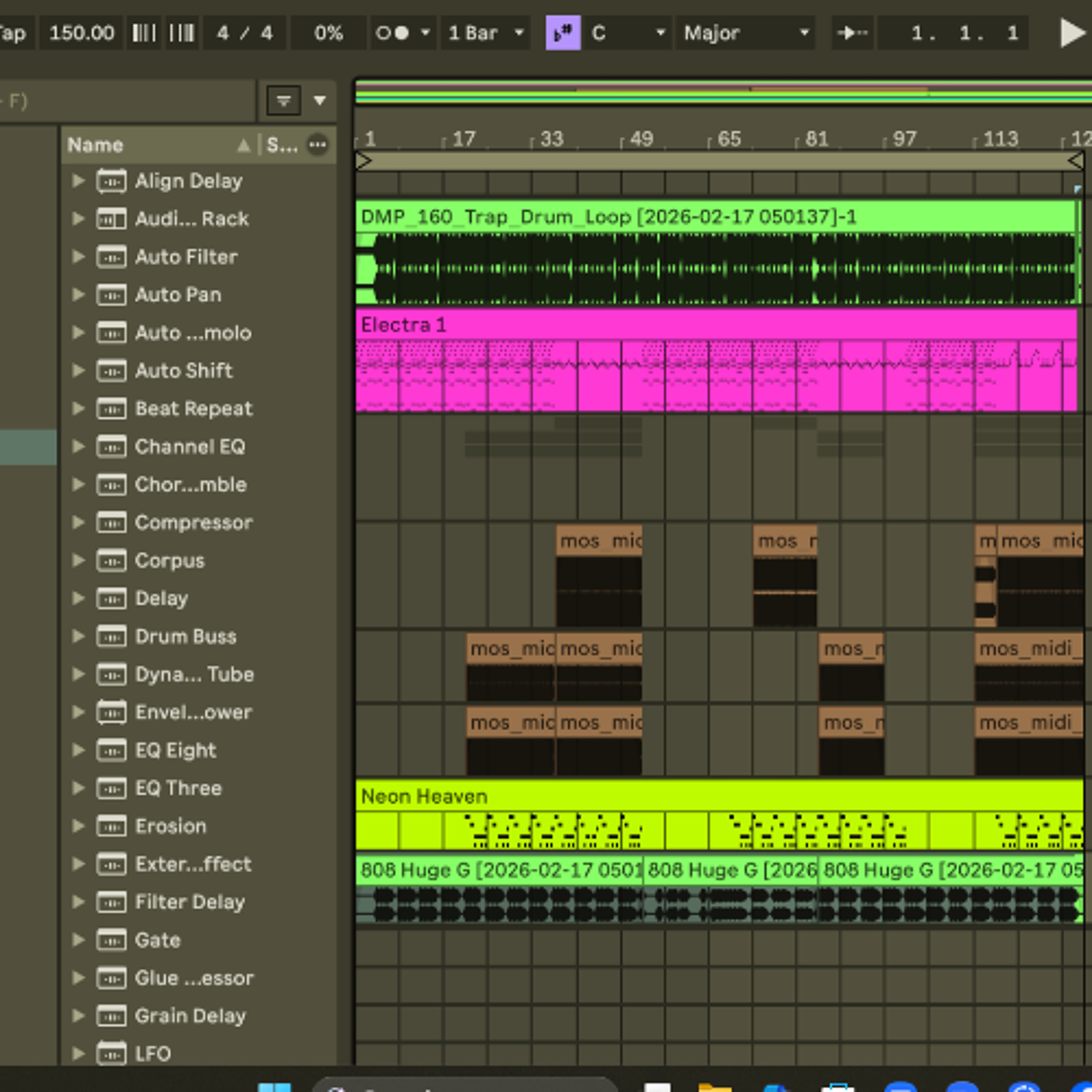Click the Audio Effect Rack icon
Screen dimensions: 1092x1092
point(111,219)
